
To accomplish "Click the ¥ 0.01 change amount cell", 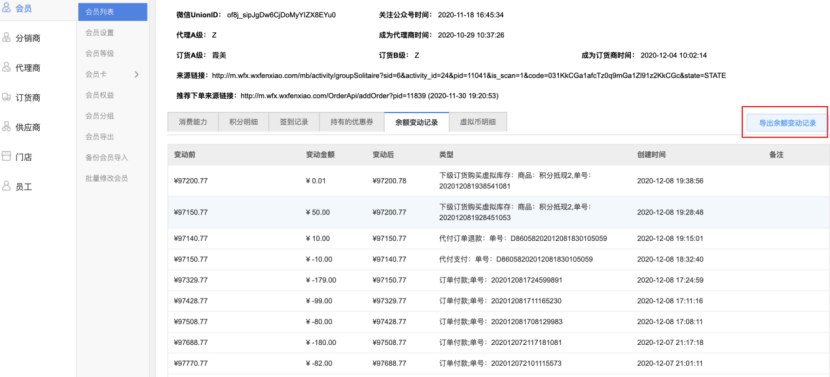I will pos(316,181).
